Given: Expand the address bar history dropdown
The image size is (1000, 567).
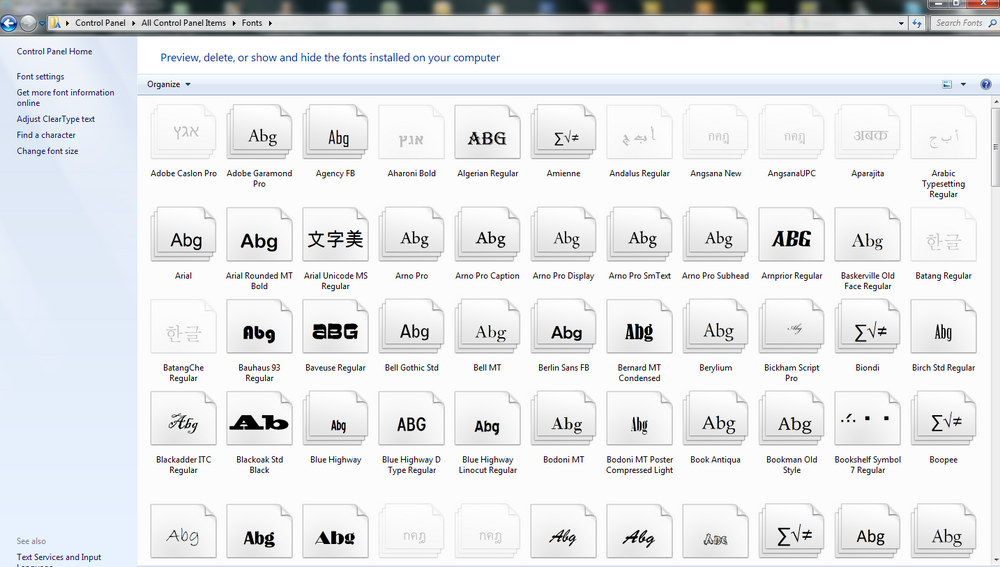Looking at the screenshot, I should click(x=901, y=23).
